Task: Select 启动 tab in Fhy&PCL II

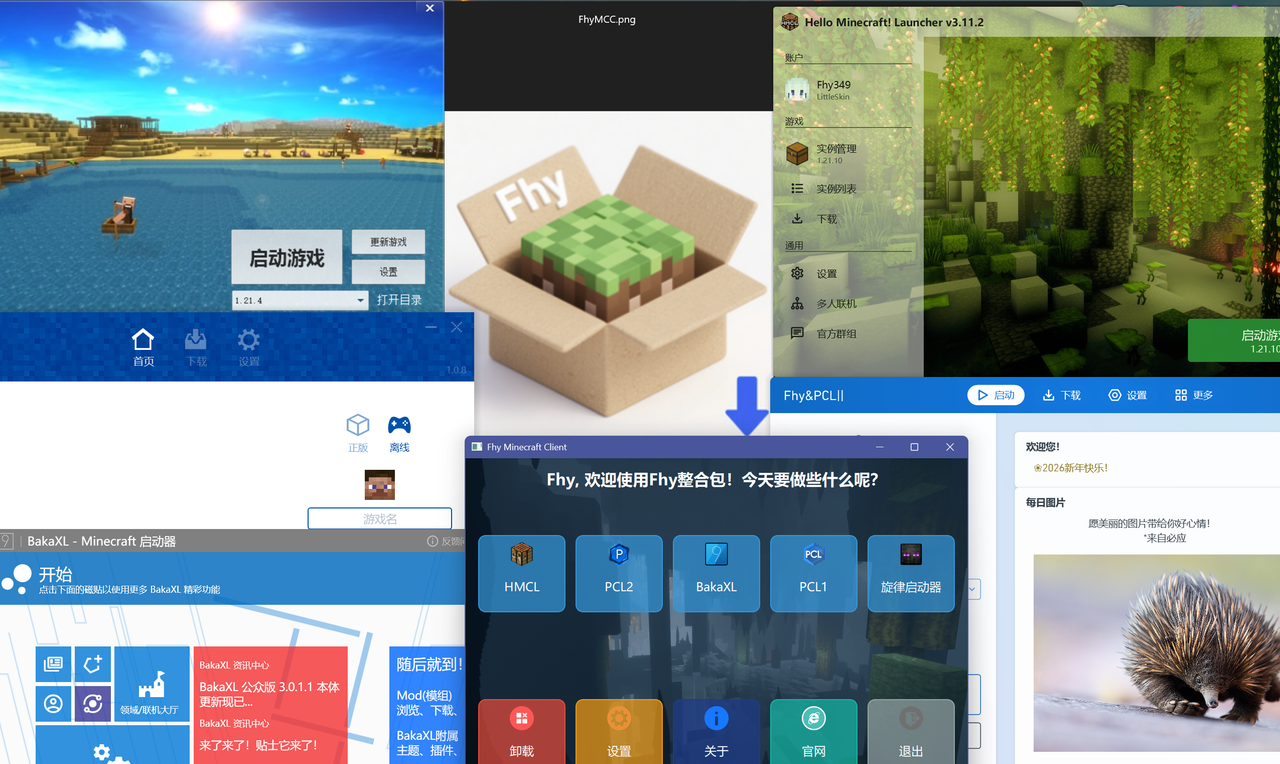Action: coord(996,395)
